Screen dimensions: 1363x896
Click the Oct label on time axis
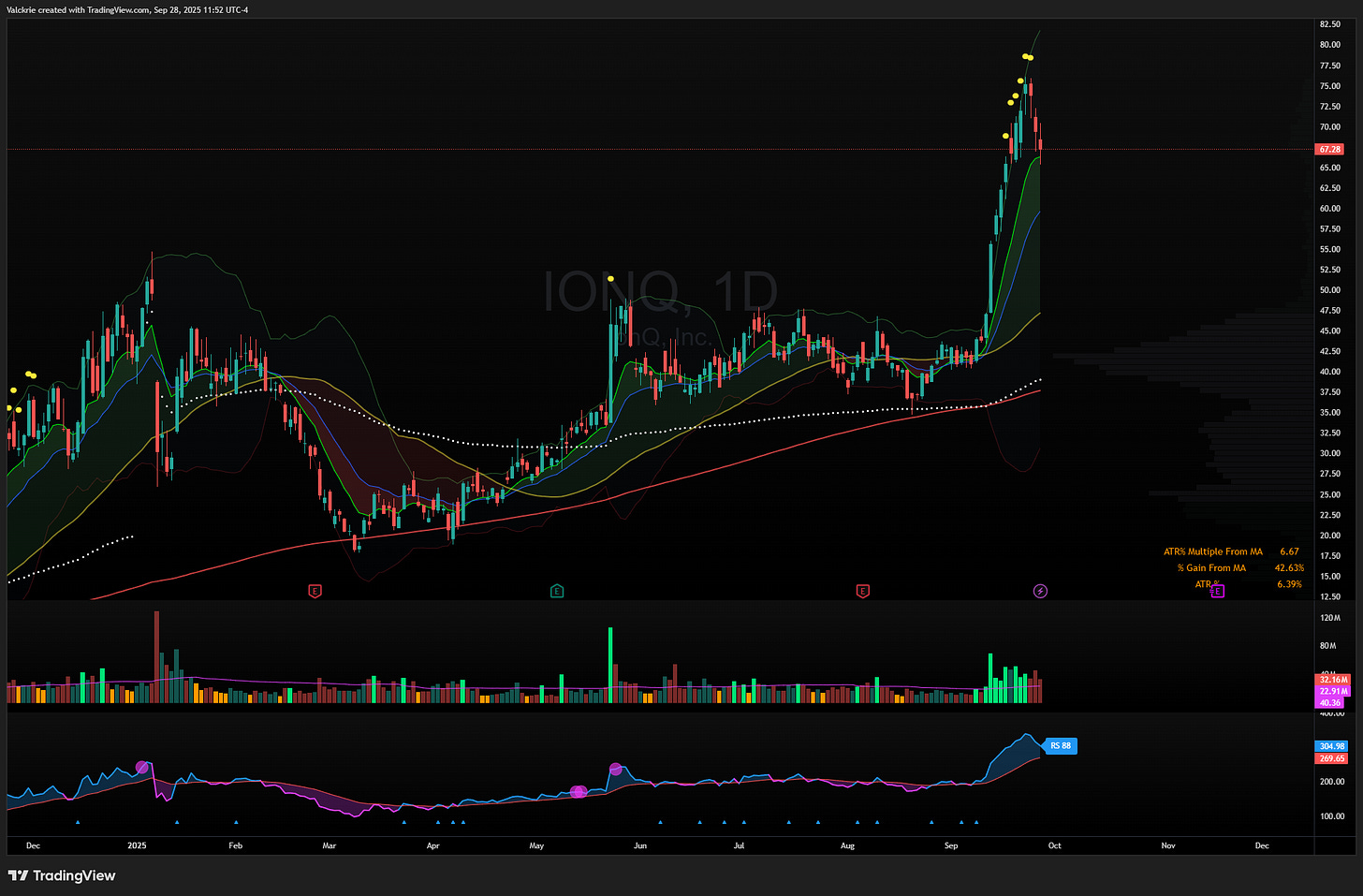(1055, 845)
